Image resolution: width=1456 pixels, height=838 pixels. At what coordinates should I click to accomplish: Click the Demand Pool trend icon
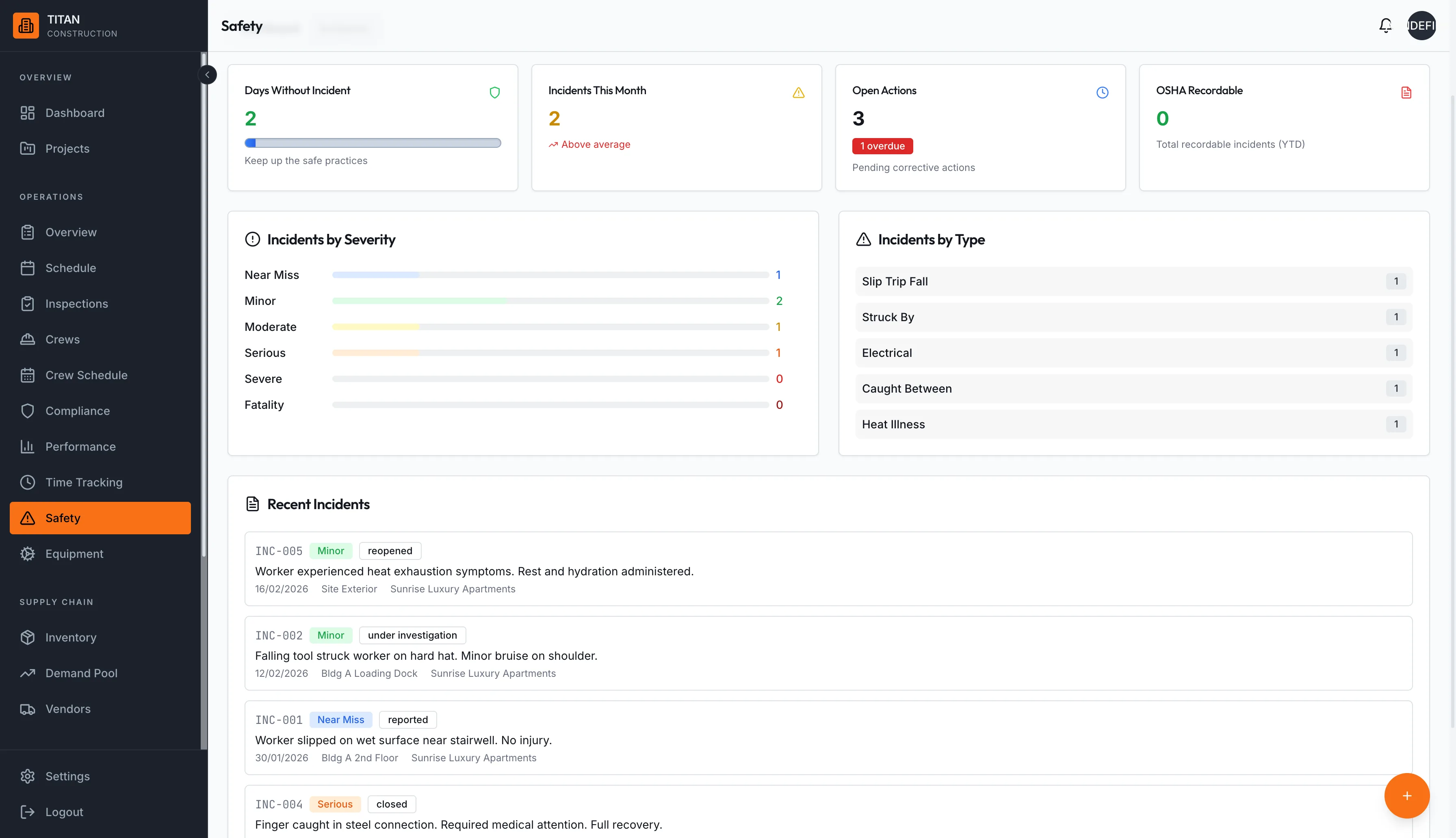pyautogui.click(x=28, y=674)
